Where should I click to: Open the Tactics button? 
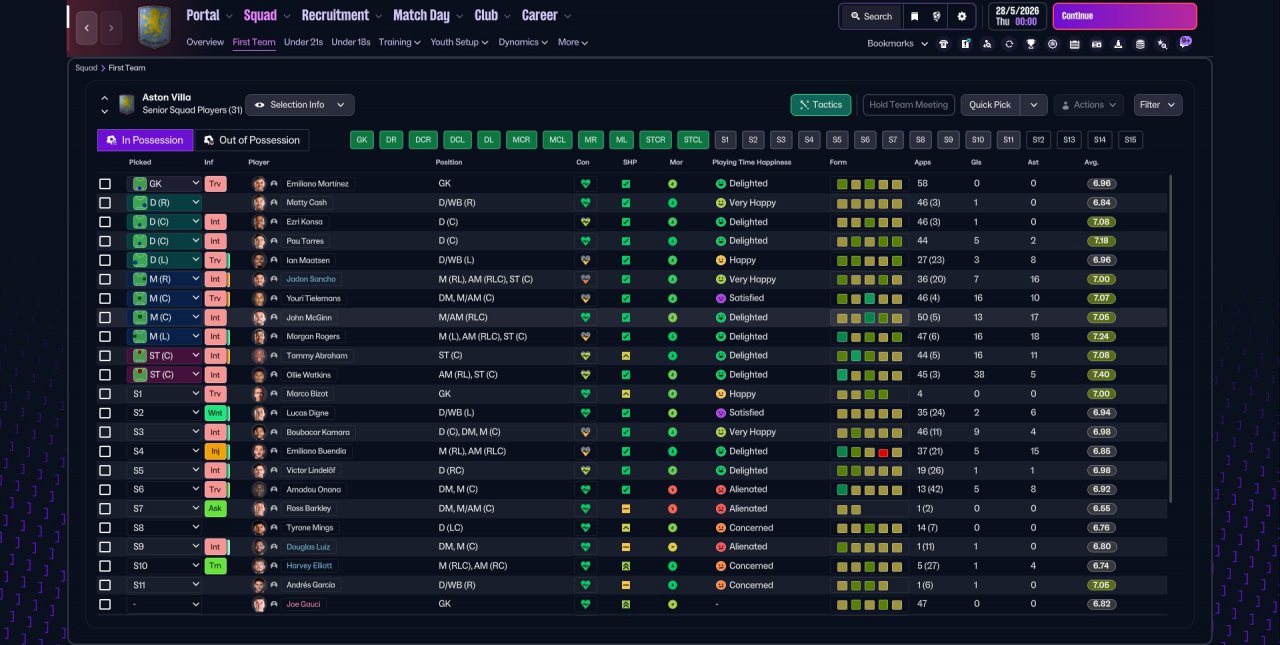pyautogui.click(x=820, y=105)
